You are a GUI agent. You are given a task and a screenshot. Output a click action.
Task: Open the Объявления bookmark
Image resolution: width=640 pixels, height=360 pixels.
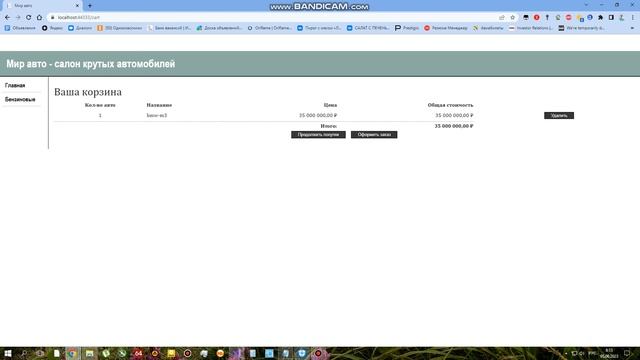20,28
